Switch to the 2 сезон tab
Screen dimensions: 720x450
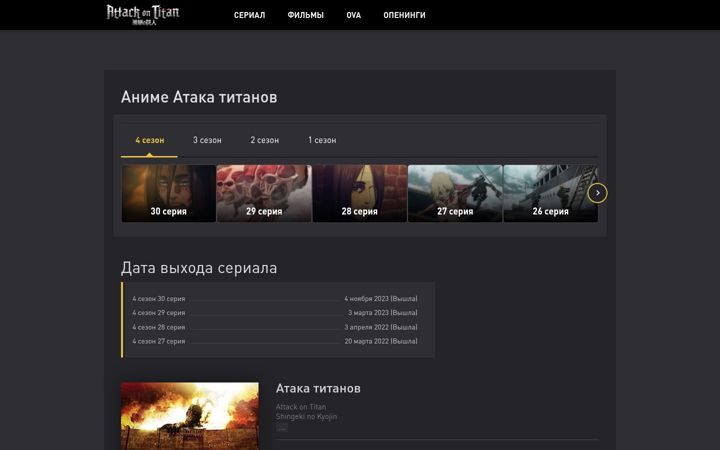tap(264, 140)
